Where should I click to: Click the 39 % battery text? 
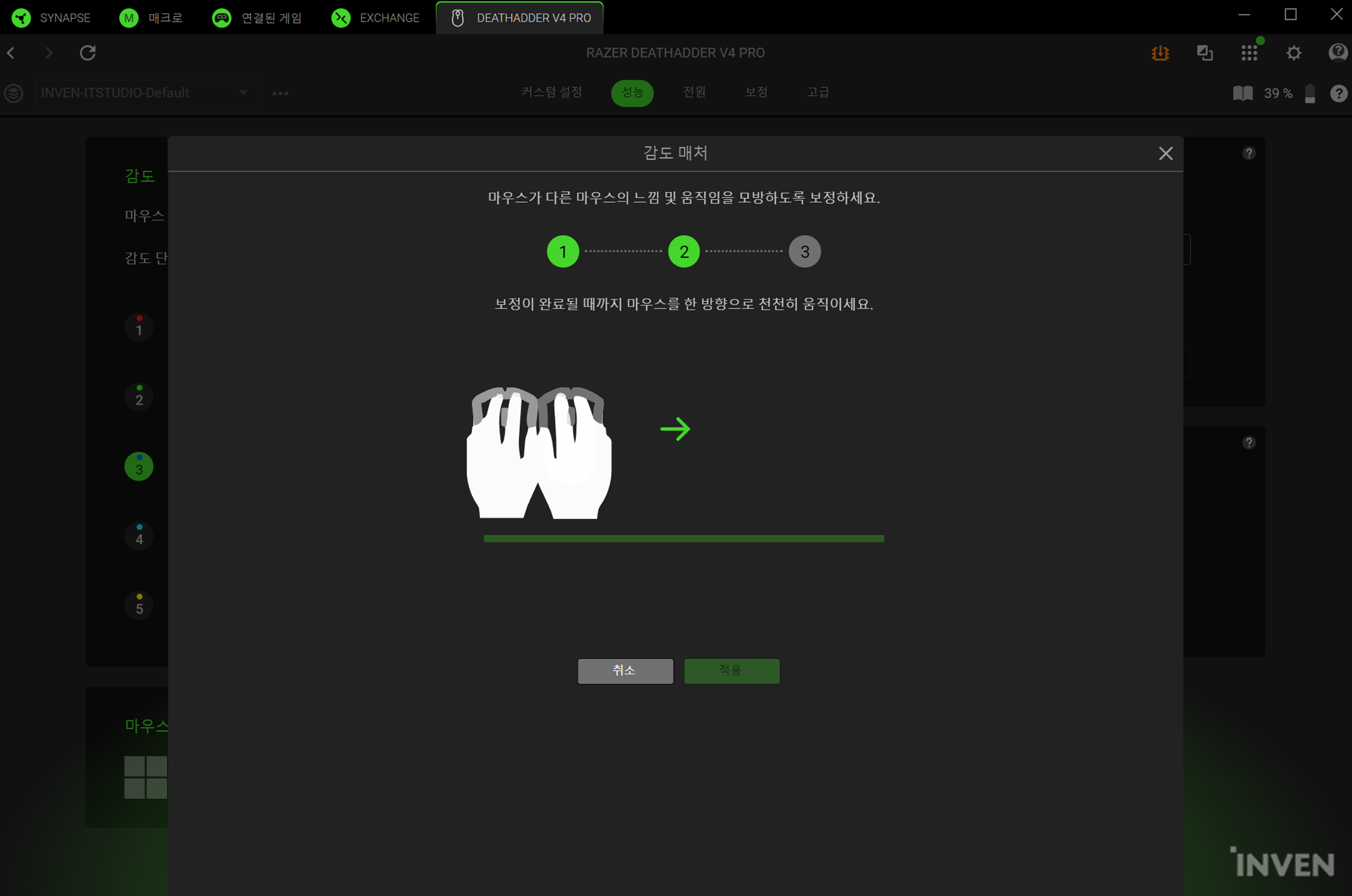pos(1278,93)
